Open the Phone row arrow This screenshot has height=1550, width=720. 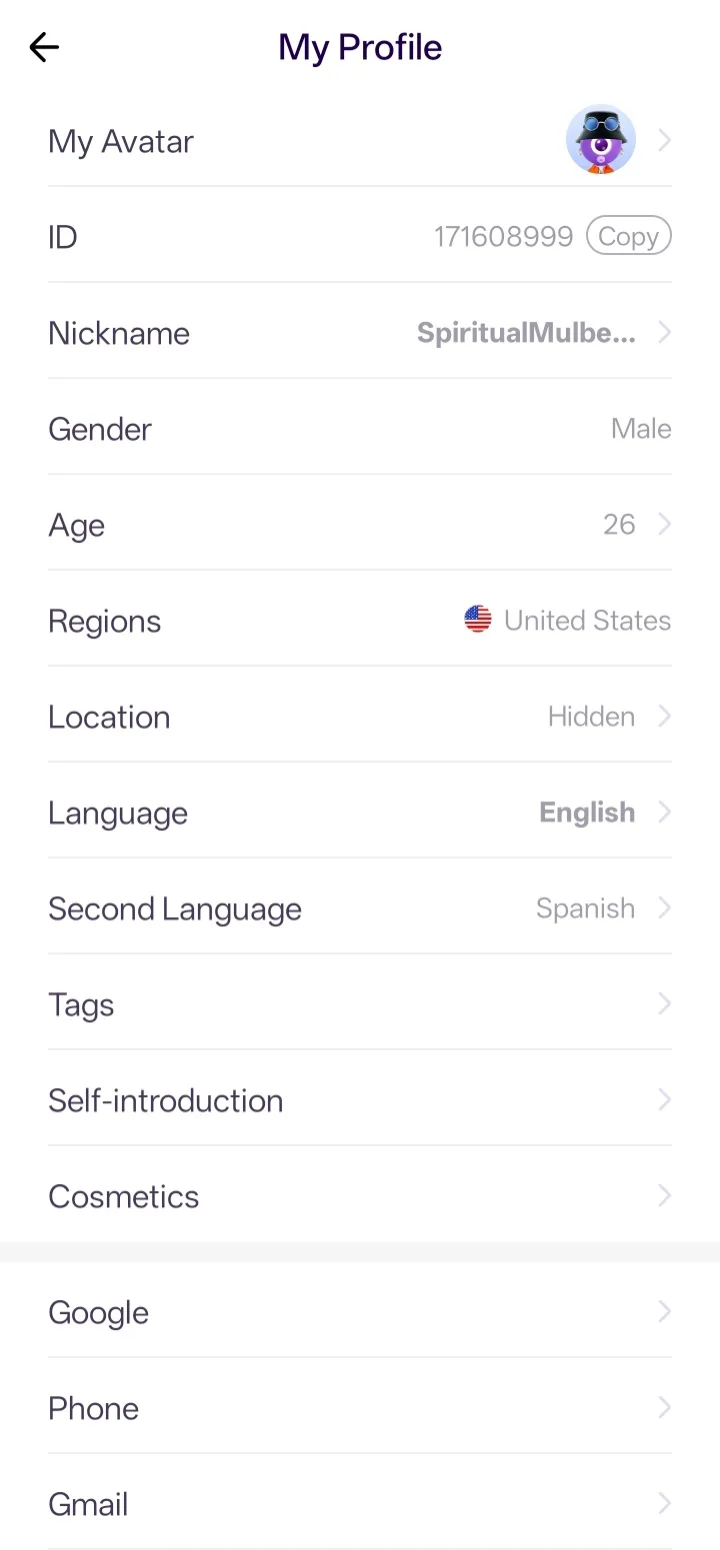pyautogui.click(x=664, y=1407)
